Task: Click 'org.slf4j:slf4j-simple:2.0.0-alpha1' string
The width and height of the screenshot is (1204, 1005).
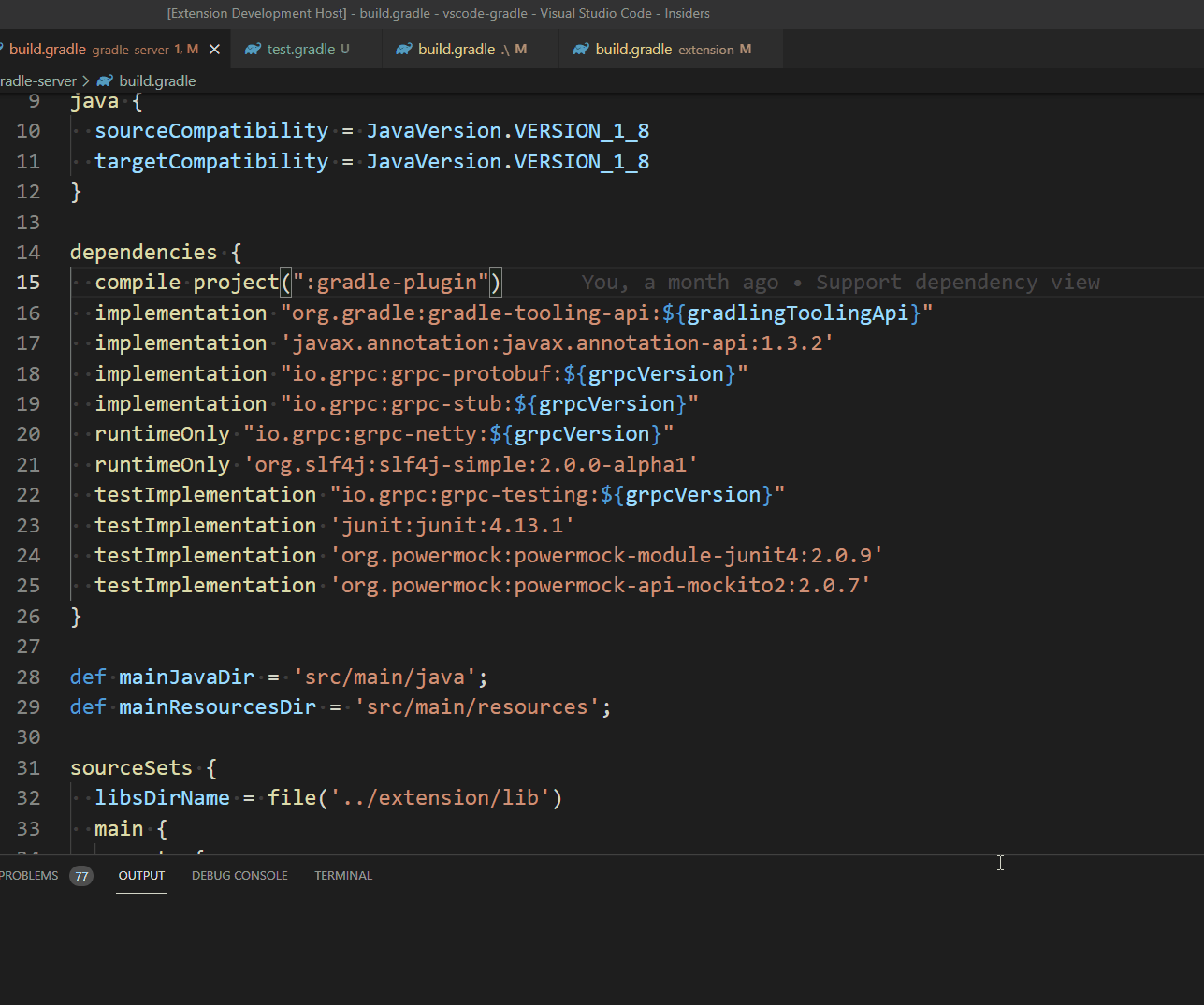Action: tap(471, 464)
